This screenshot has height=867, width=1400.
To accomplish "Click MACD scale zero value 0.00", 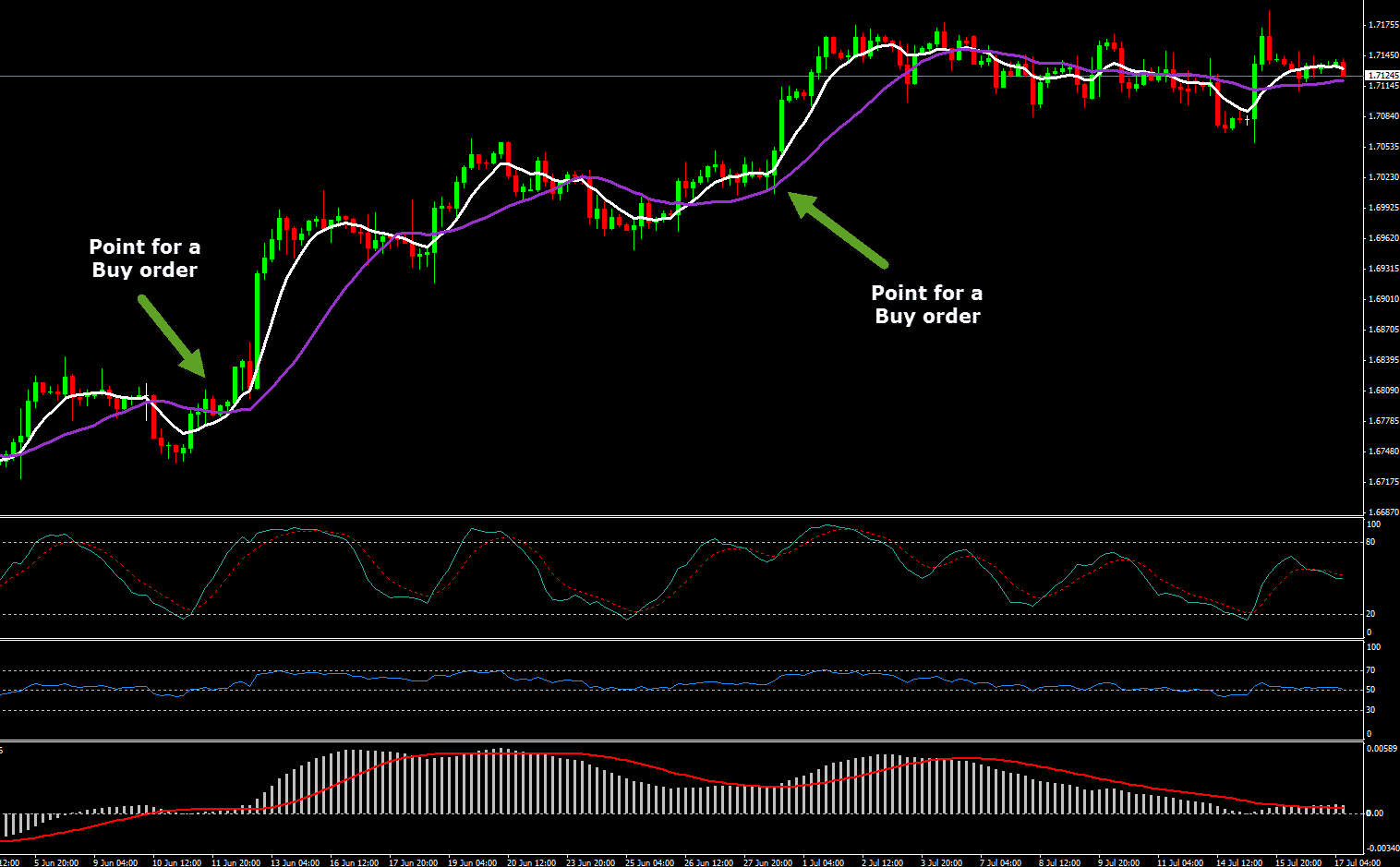I will pos(1374,813).
